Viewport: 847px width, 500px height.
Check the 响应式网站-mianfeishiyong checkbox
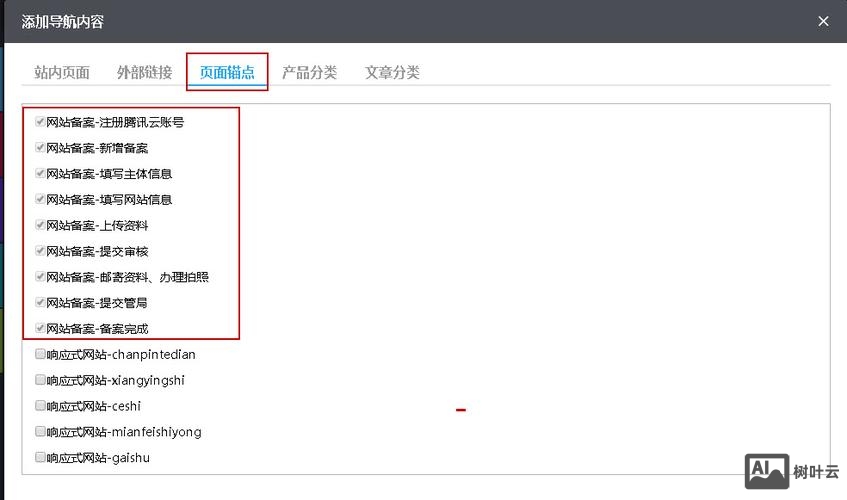(40, 431)
